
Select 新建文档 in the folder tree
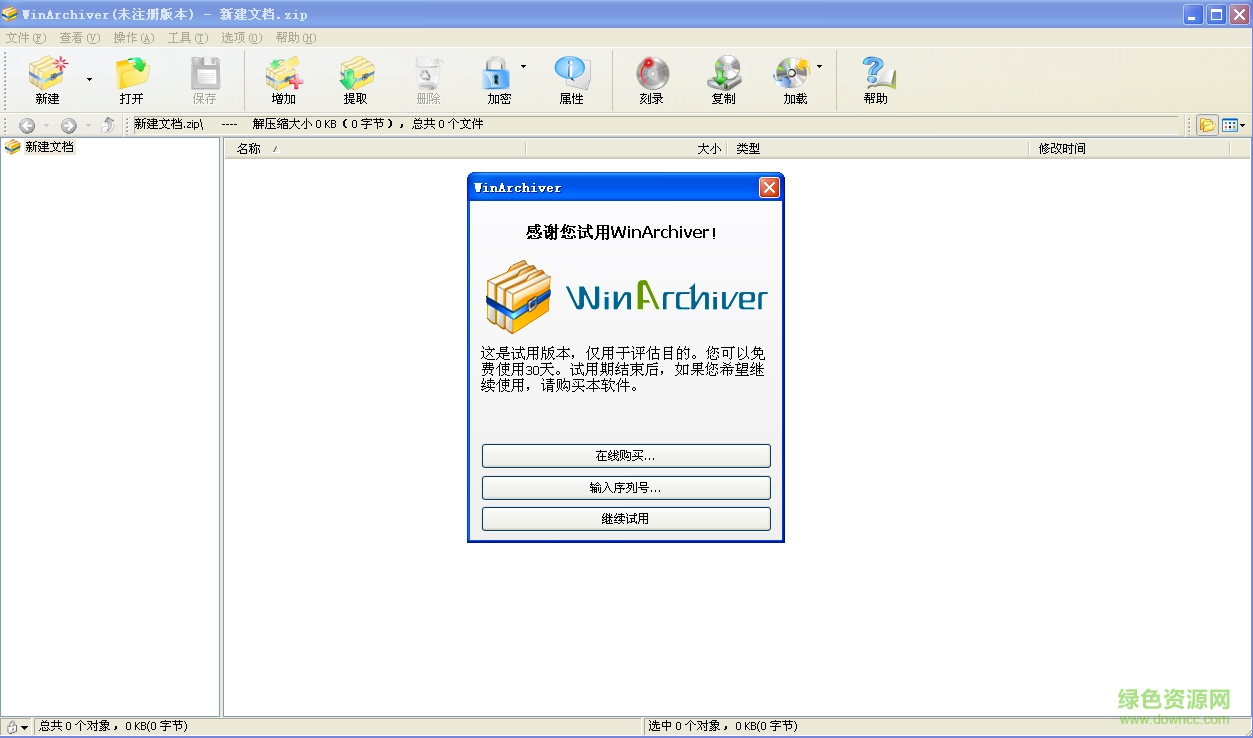point(47,146)
